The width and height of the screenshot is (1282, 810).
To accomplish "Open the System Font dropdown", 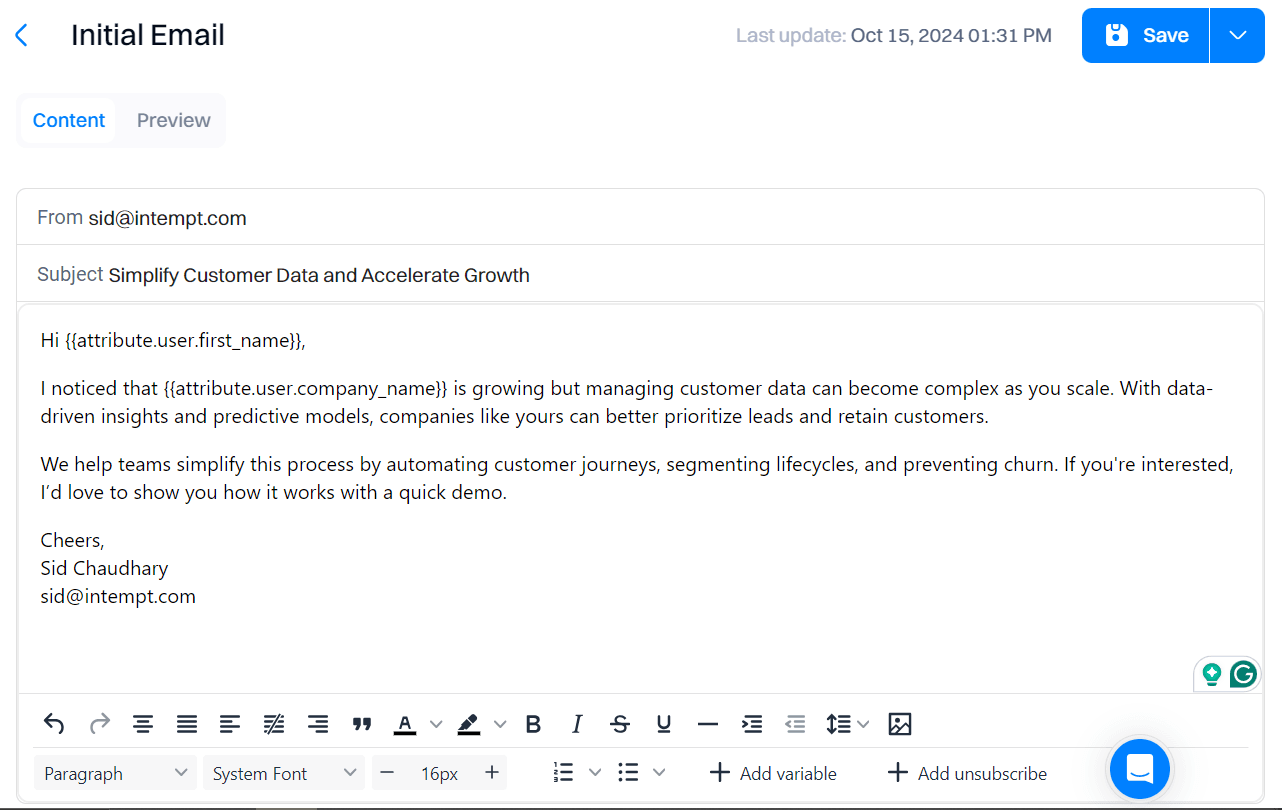I will (284, 772).
